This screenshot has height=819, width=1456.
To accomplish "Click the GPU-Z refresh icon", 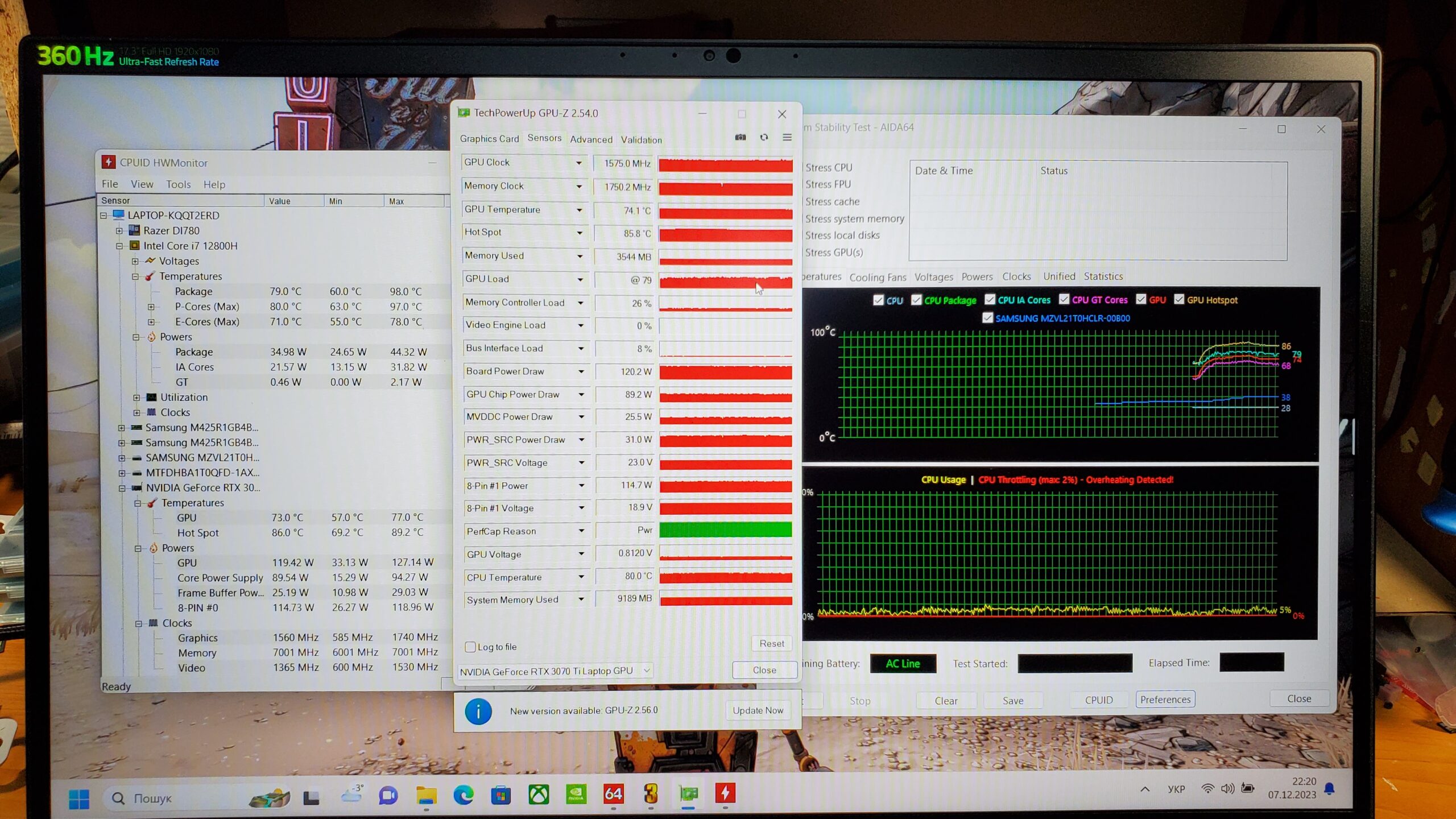I will coord(764,137).
